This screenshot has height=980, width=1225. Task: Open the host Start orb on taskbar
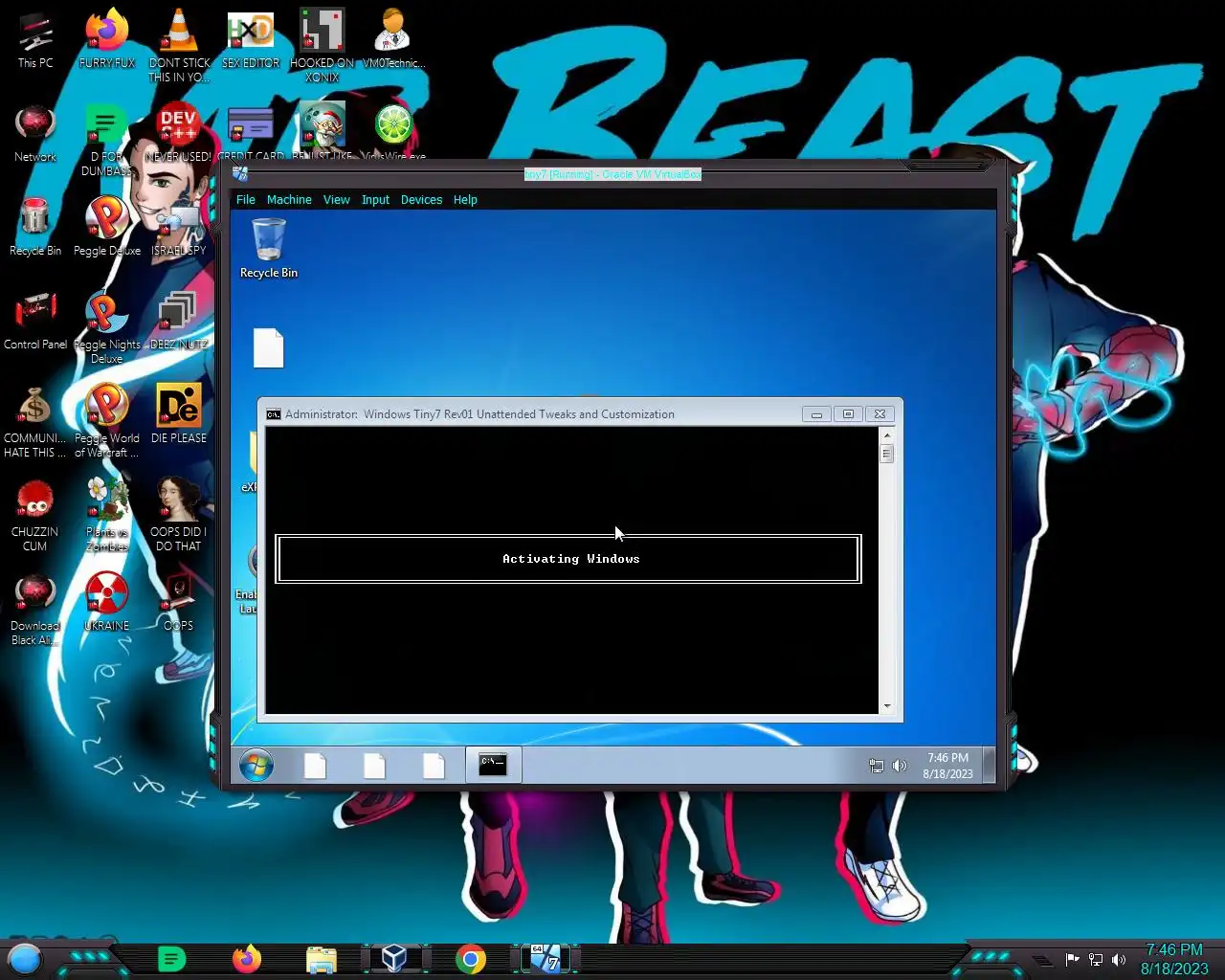(x=25, y=958)
